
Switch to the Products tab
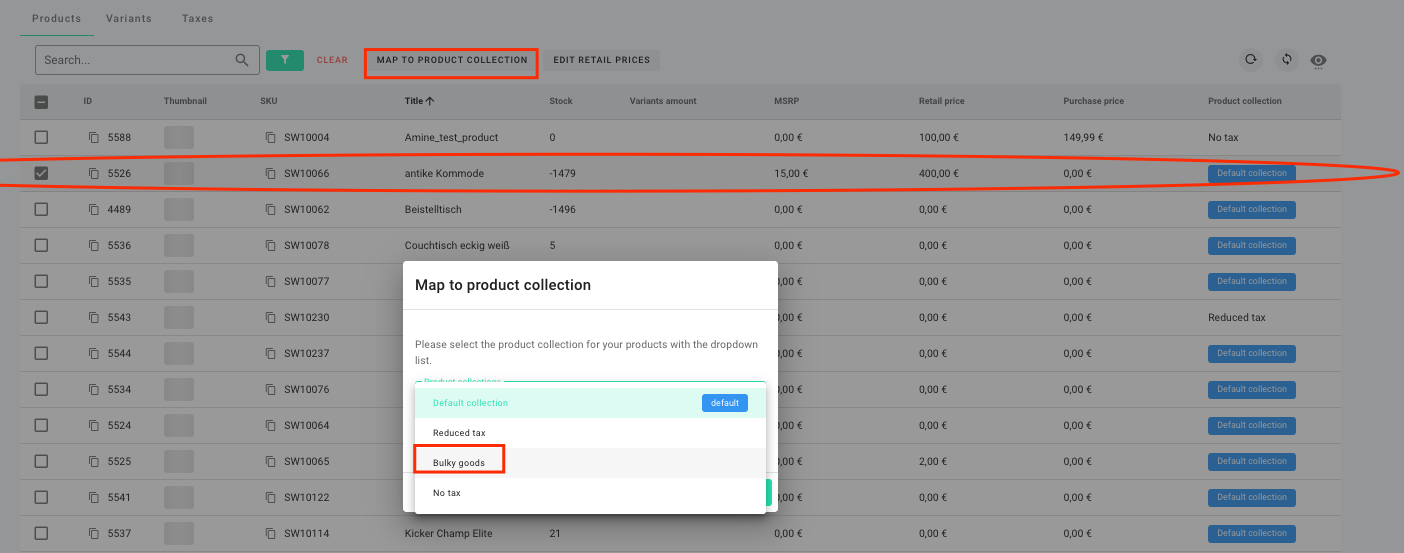click(x=56, y=18)
